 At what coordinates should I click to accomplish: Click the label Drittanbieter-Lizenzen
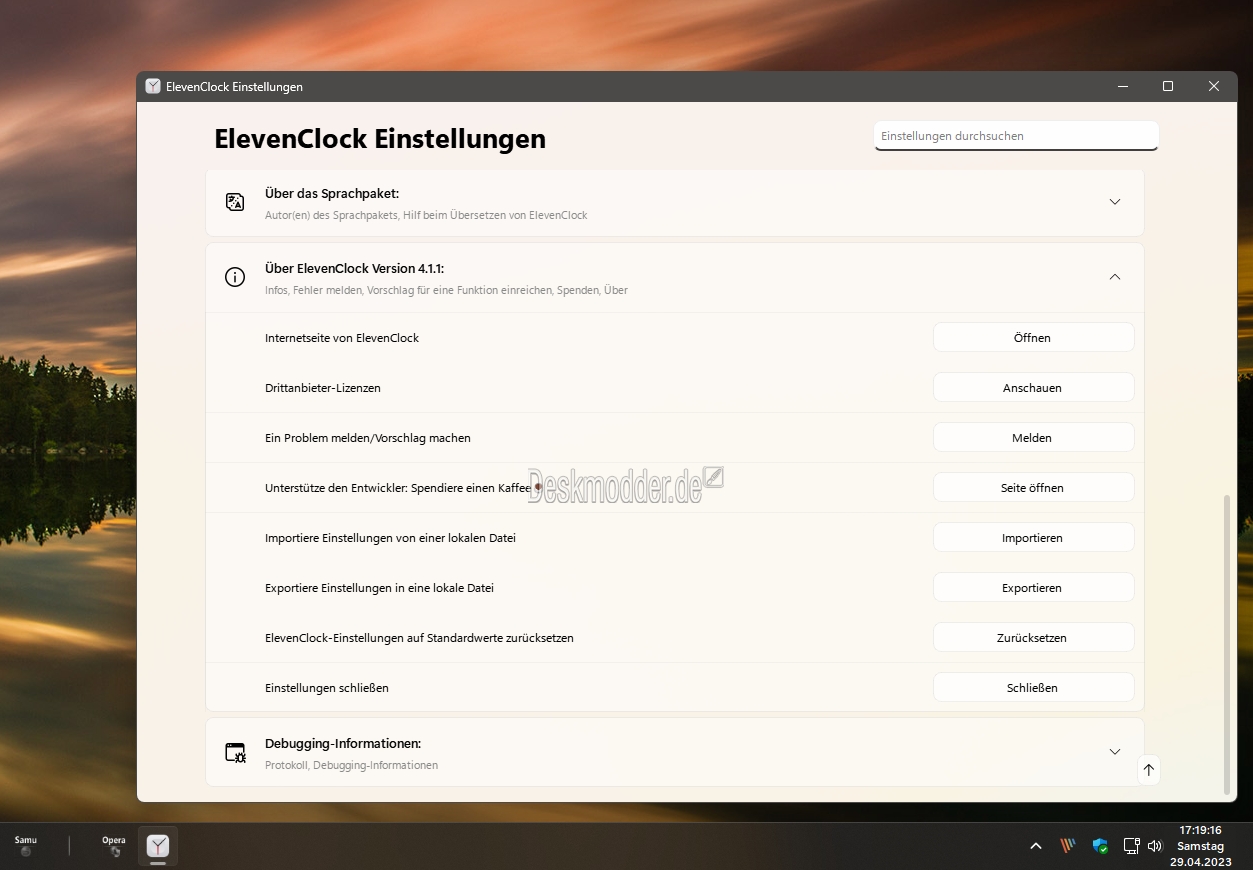[323, 388]
